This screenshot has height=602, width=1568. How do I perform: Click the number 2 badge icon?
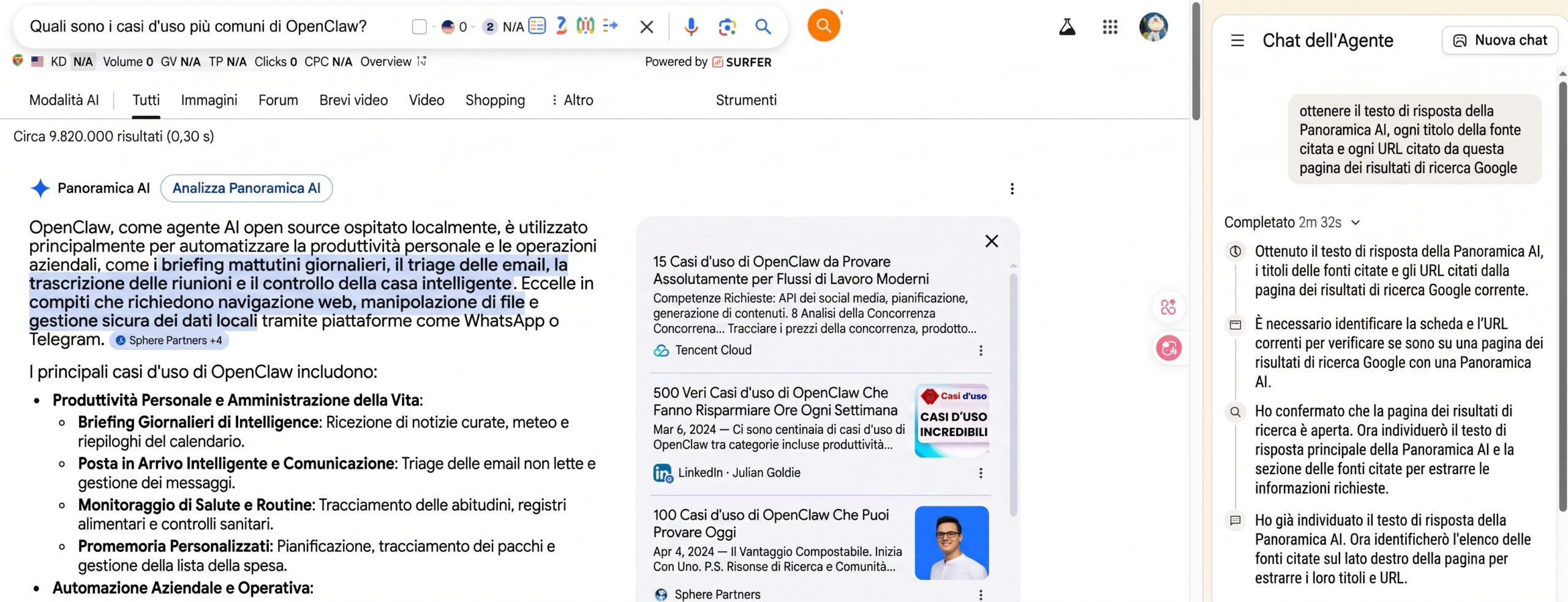(489, 27)
